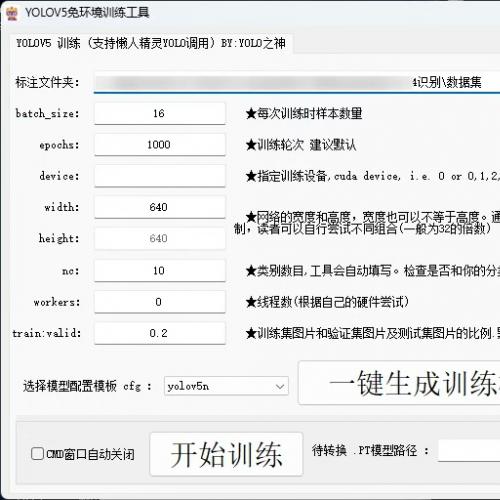Click the ★训练轮次 建议默认 hint text

coord(301,145)
